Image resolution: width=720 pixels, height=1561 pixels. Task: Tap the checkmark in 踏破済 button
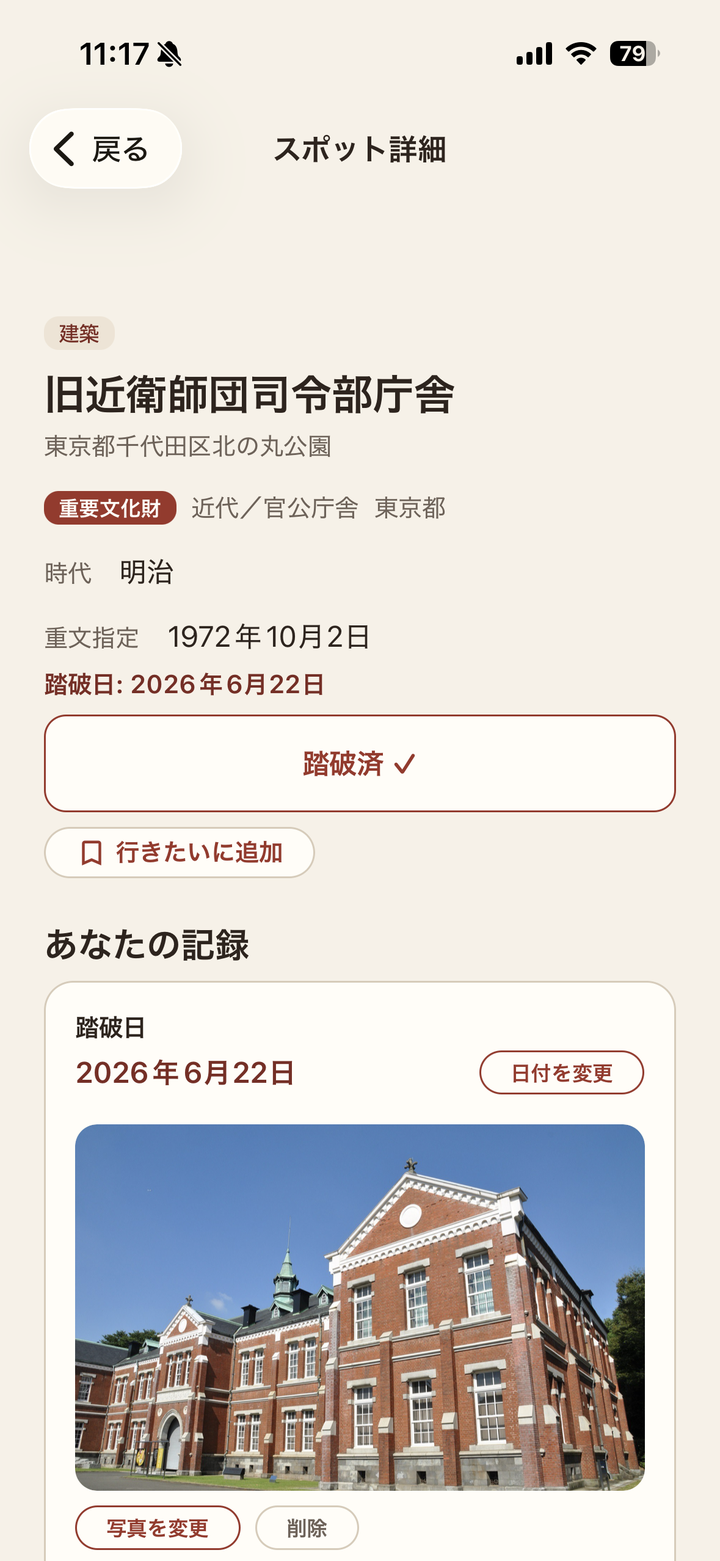[405, 765]
